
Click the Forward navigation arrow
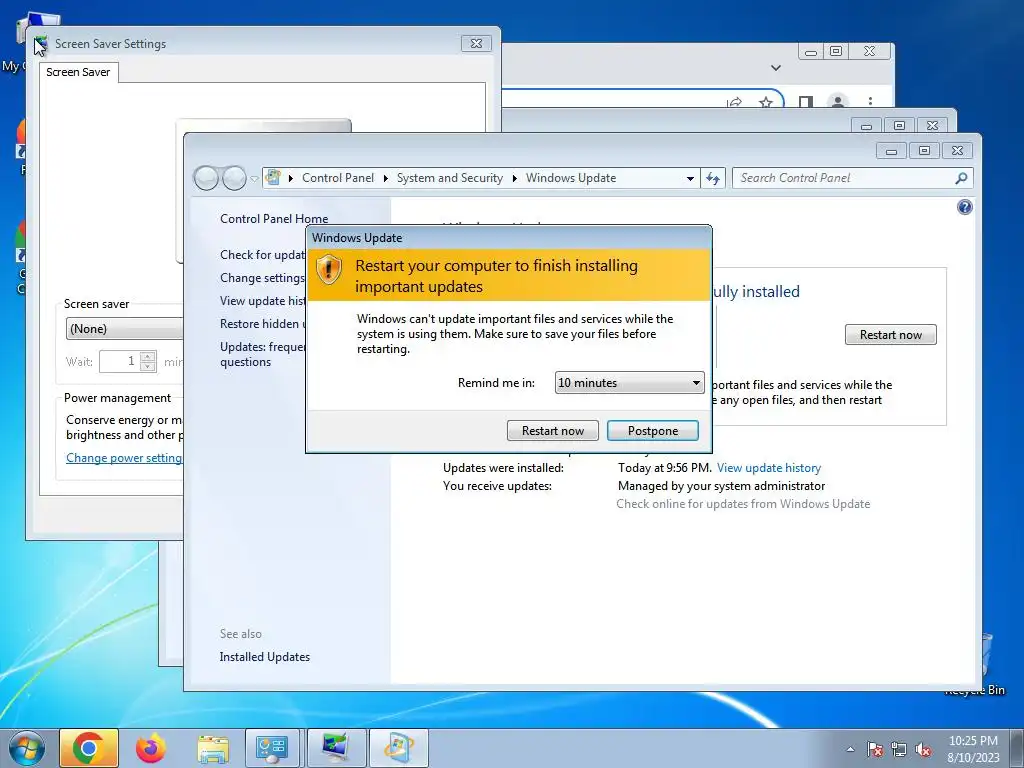point(234,178)
